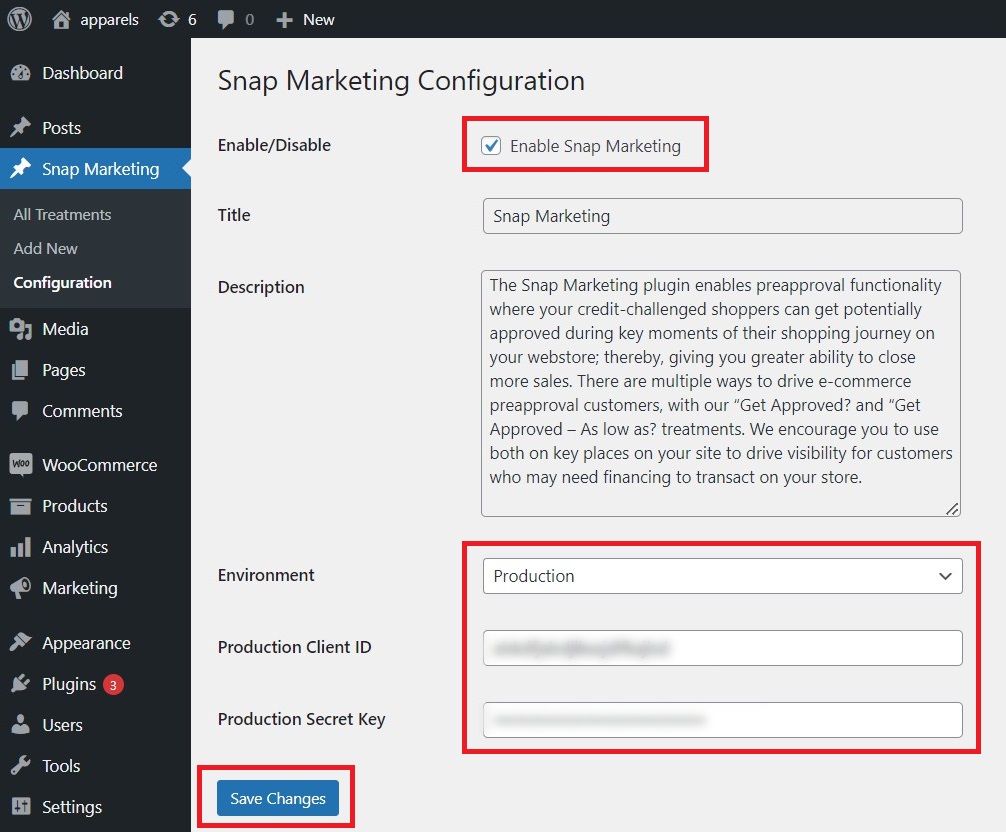This screenshot has height=832, width=1006.
Task: Open Users menu label
Action: pos(62,725)
